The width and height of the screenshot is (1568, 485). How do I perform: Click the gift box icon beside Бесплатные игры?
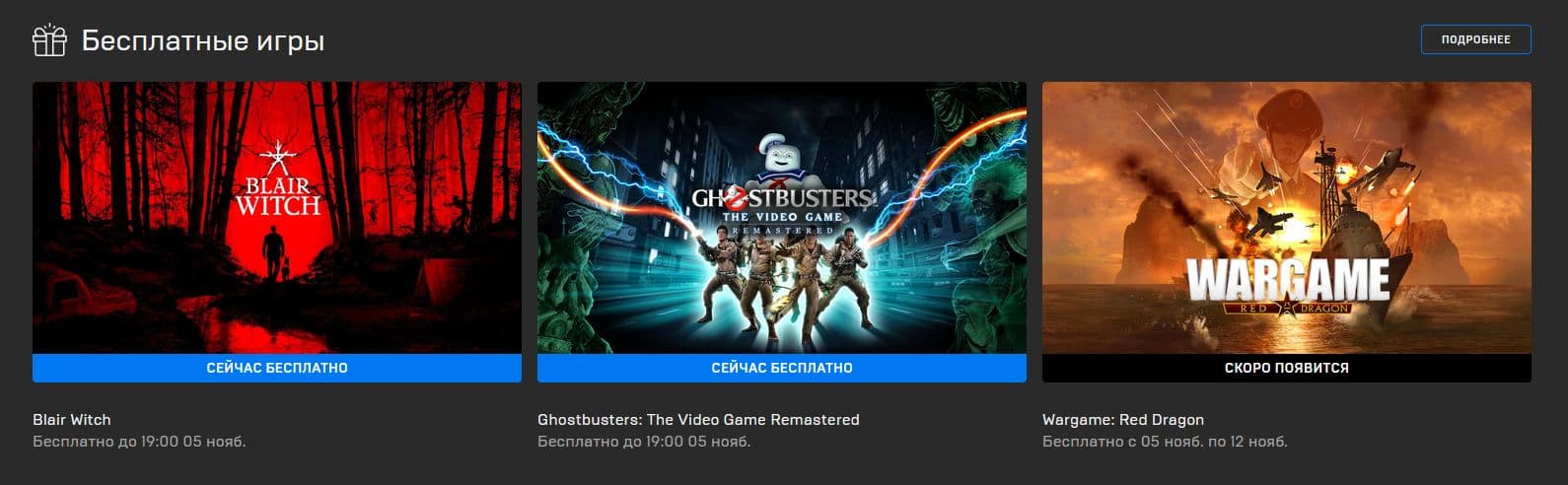coord(49,40)
